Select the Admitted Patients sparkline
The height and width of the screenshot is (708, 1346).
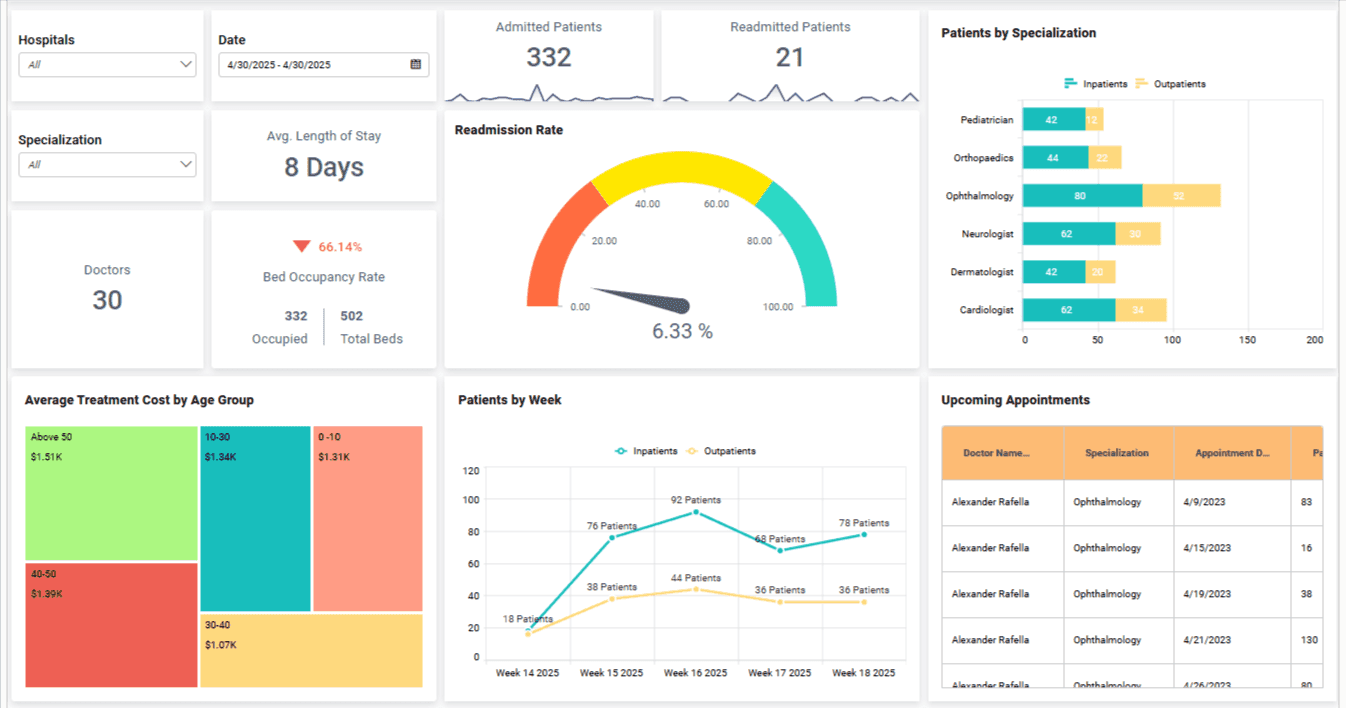[x=548, y=99]
